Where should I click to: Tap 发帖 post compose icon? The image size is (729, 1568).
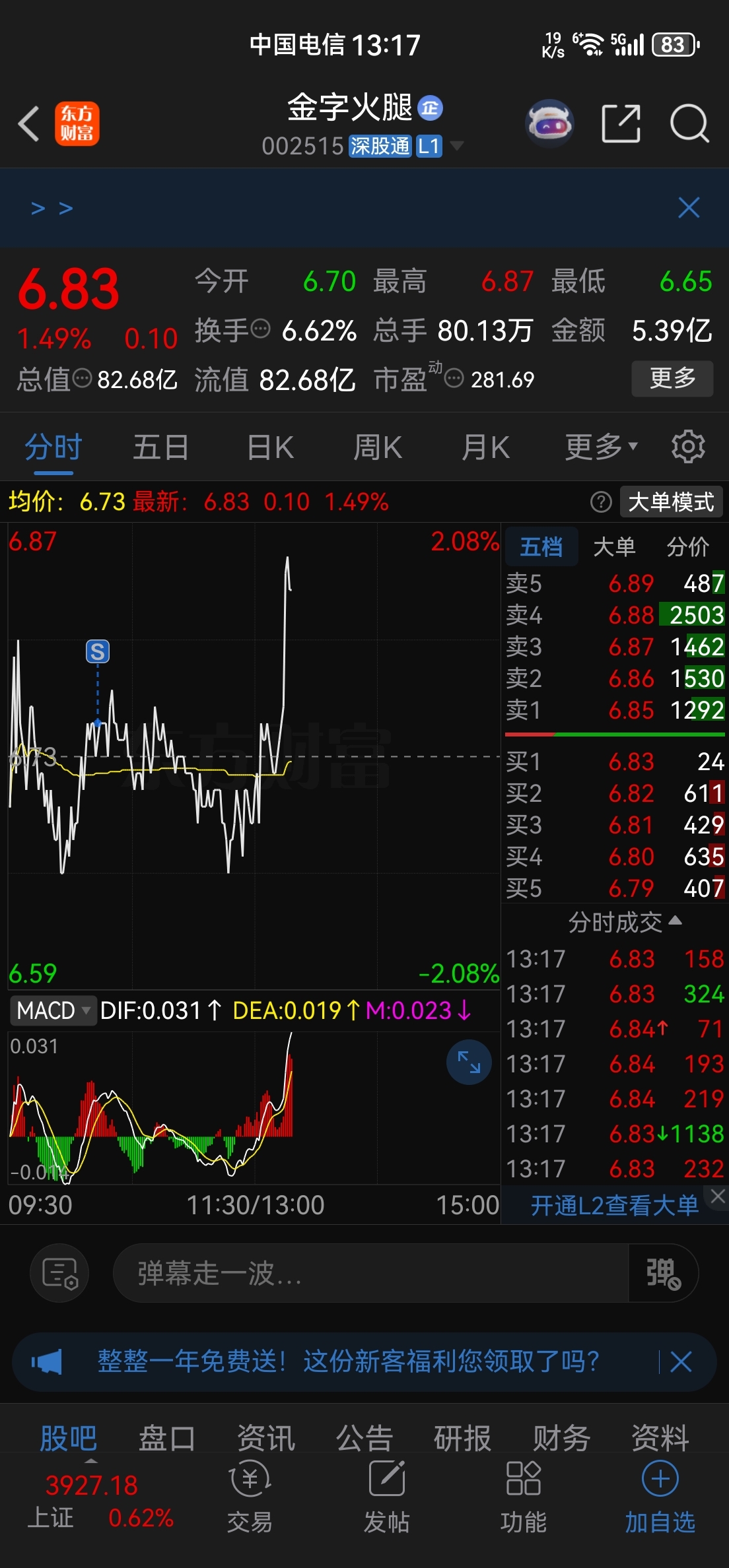(x=387, y=1497)
